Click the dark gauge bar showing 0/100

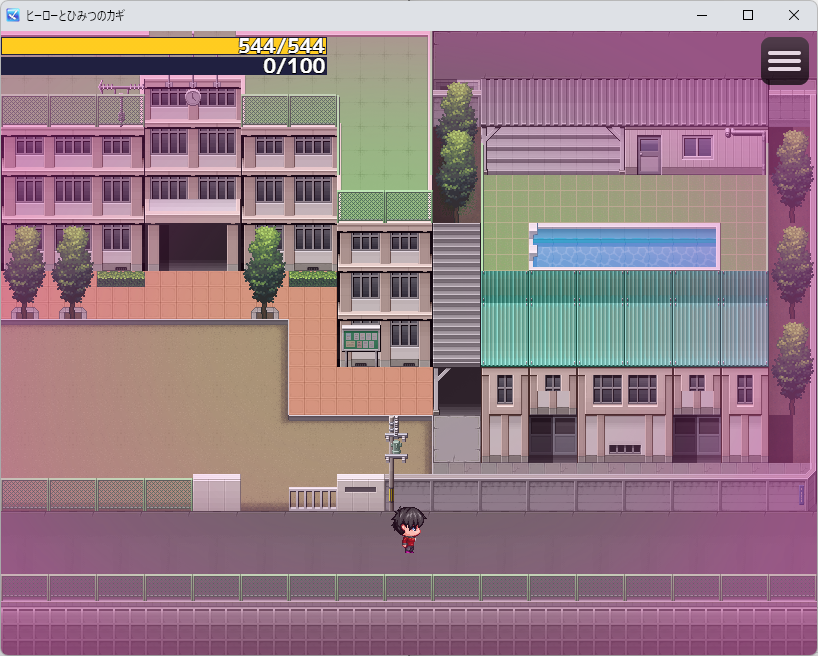pos(164,65)
